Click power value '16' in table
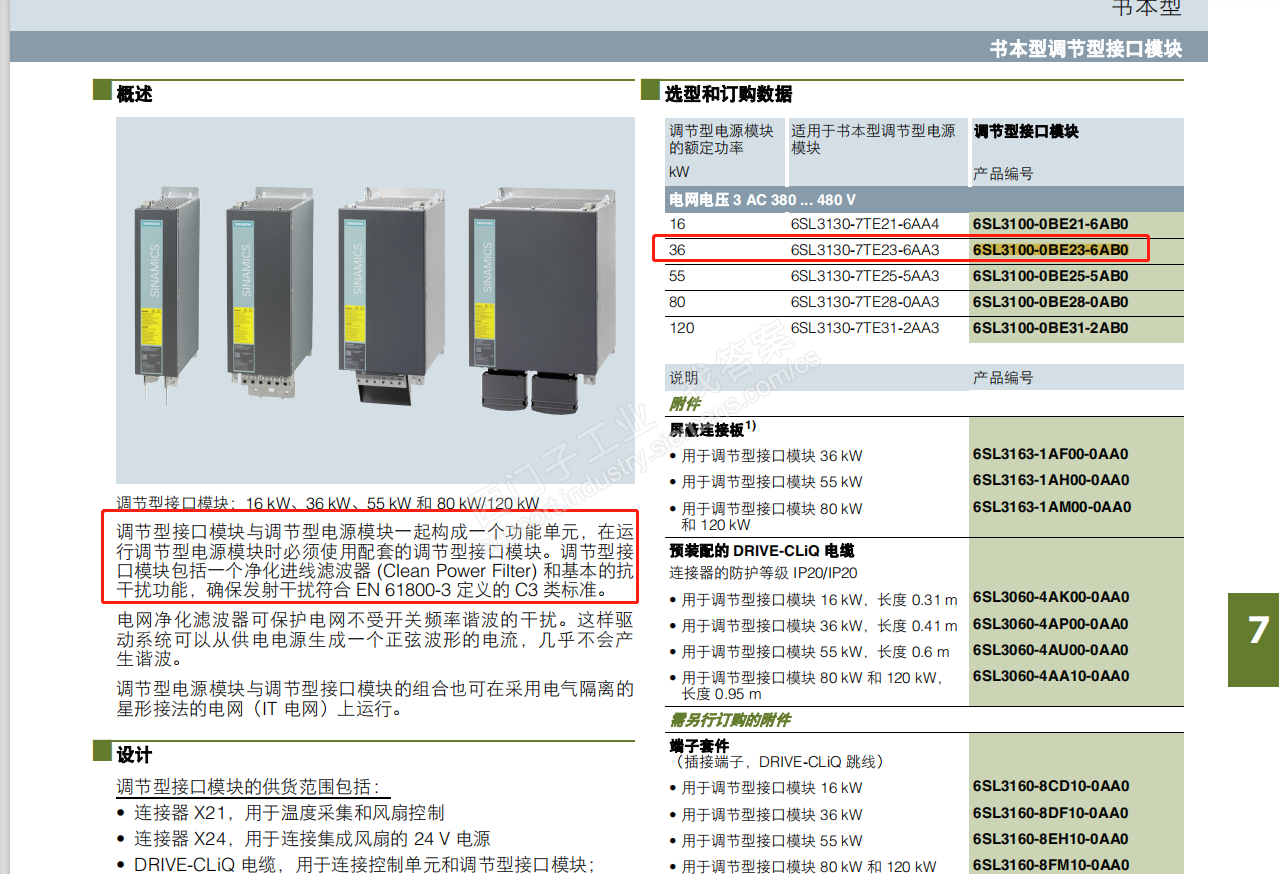Viewport: 1279px width, 874px height. pos(677,225)
